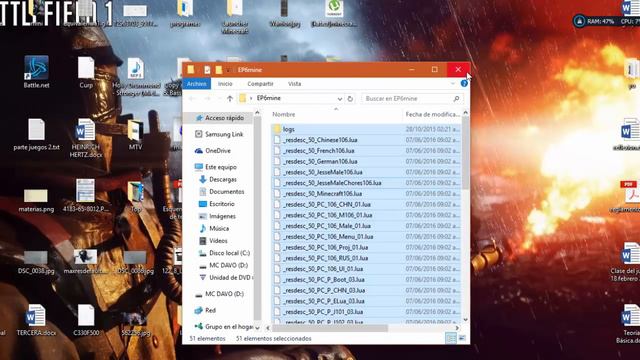Select DSC_0038.jpg desktop image
Image resolution: width=640 pixels, height=360 pixels.
(36, 263)
